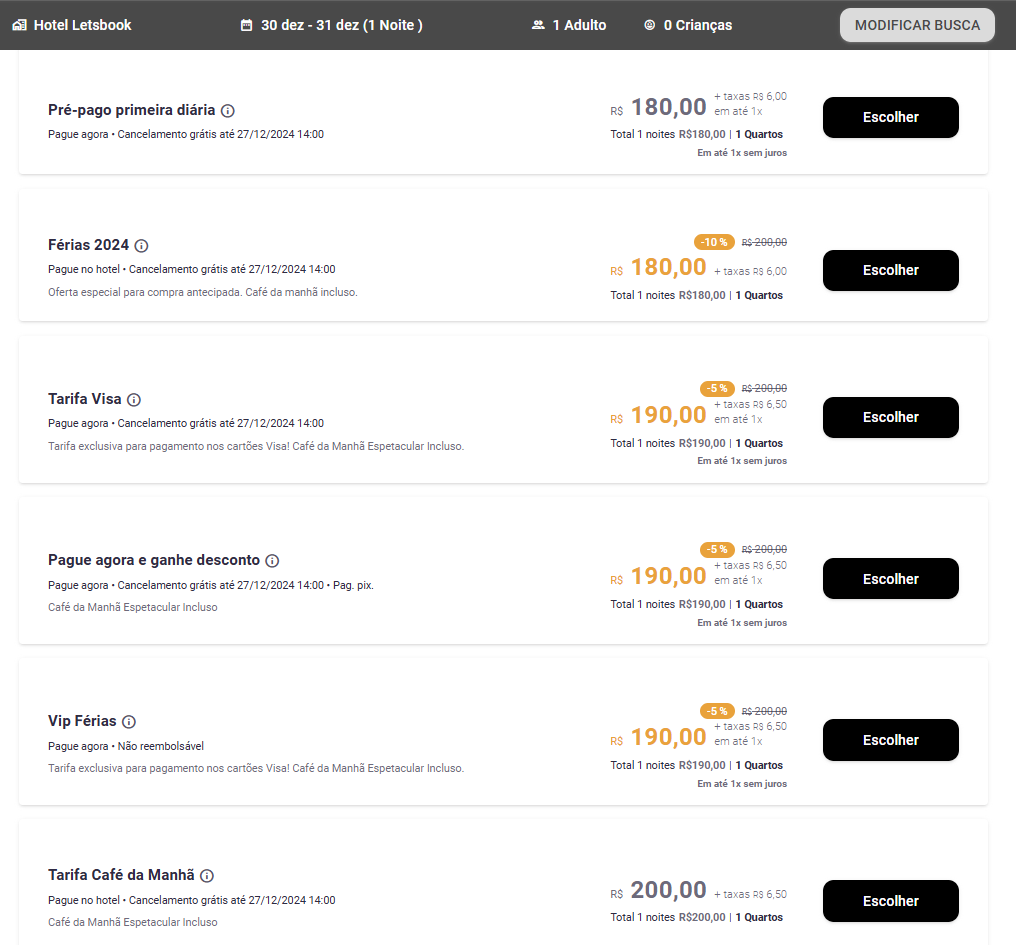
Task: Click the calendar icon next to dates
Action: pos(246,25)
